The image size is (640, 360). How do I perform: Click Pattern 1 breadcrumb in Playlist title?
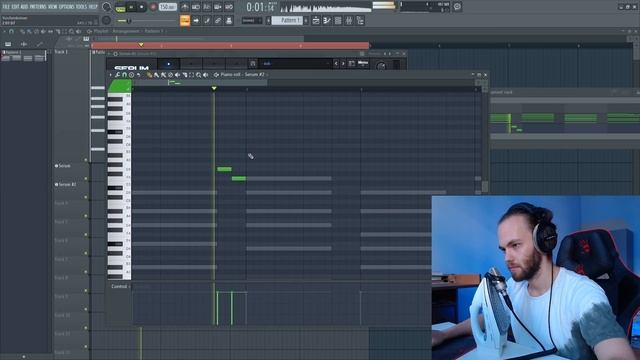click(x=153, y=31)
